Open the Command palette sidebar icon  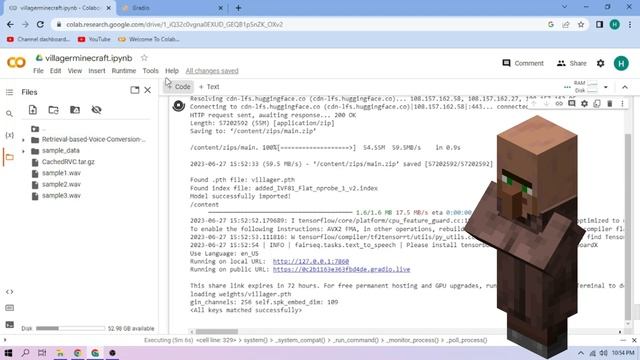(x=9, y=308)
